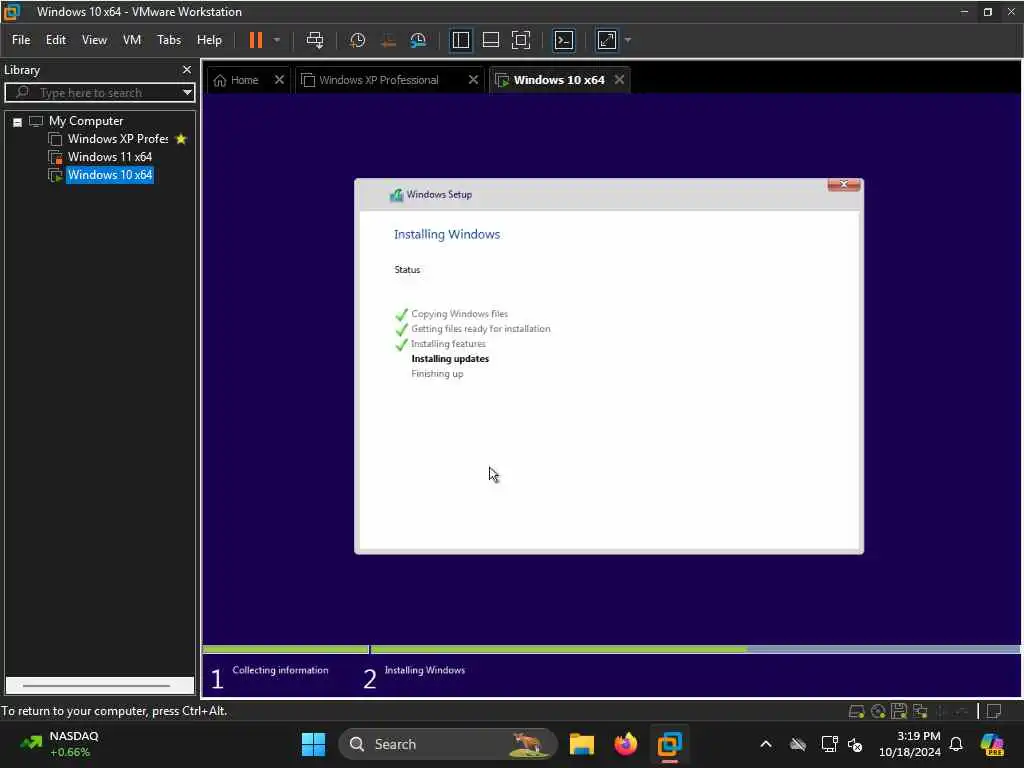Click the hard disk device status icon
The height and width of the screenshot is (768, 1024).
point(856,711)
